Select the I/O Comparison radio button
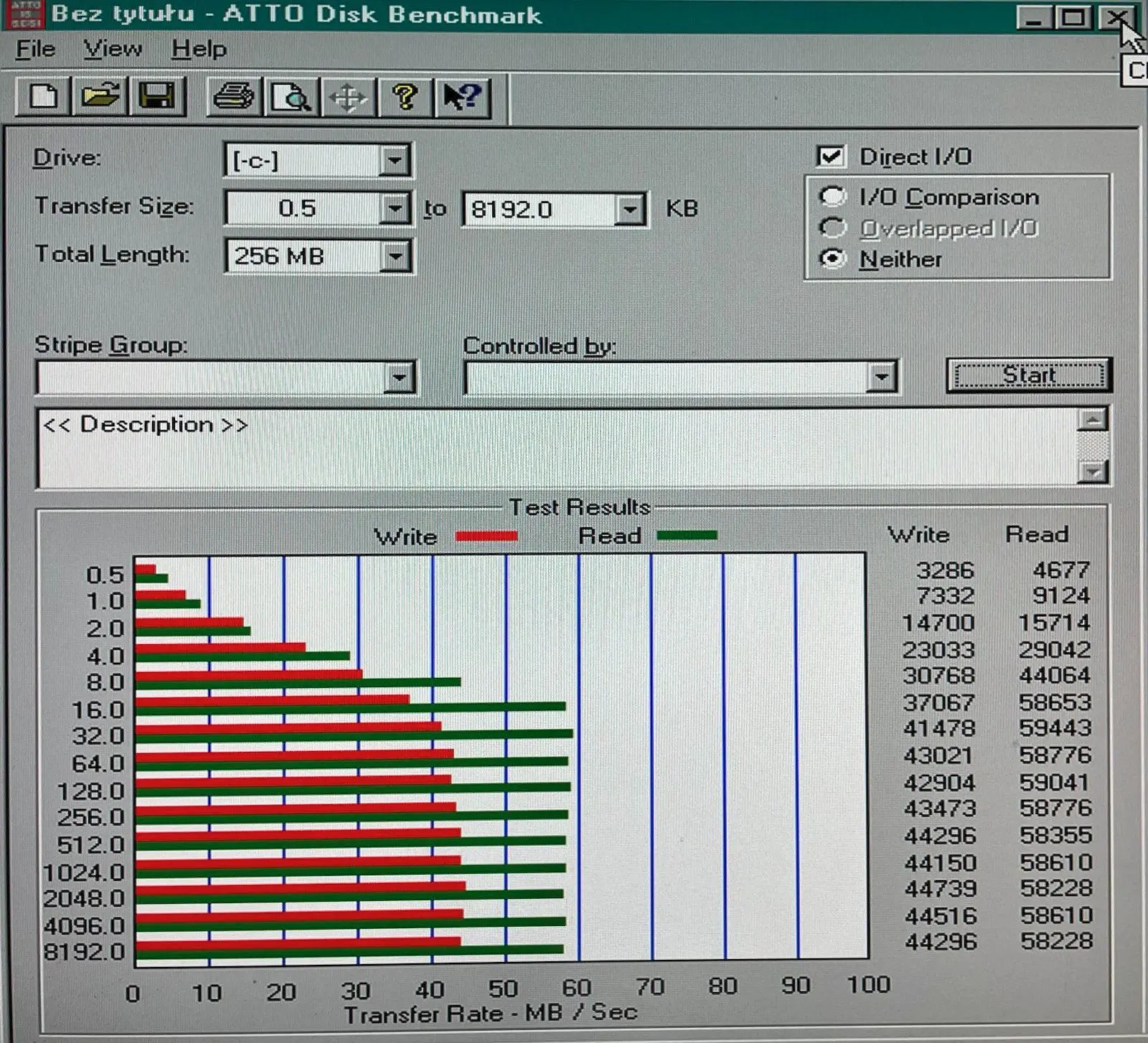The image size is (1148, 1043). [x=832, y=197]
